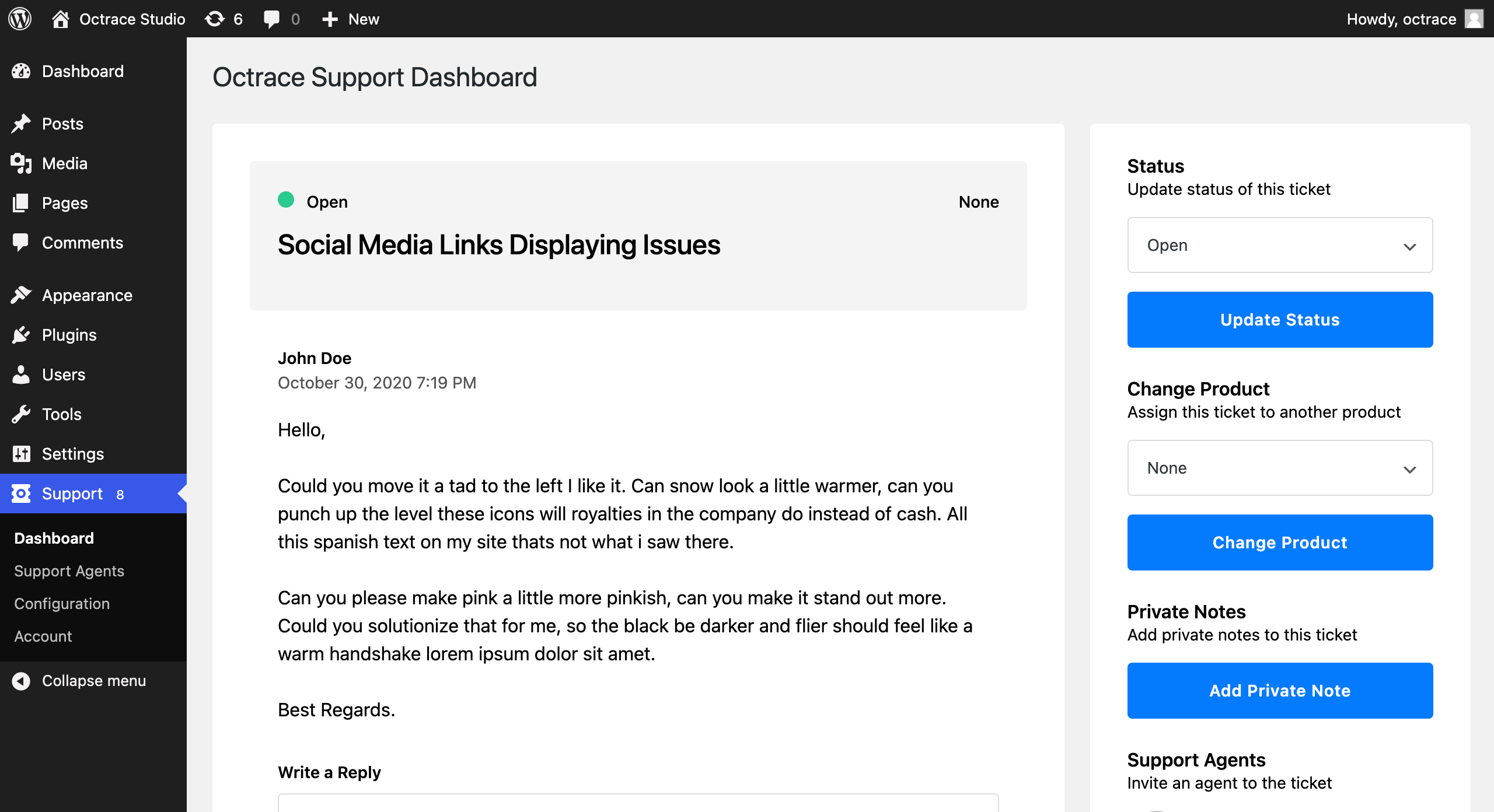Click the Collapse menu arrow icon
Viewport: 1494px width, 812px height.
(21, 681)
